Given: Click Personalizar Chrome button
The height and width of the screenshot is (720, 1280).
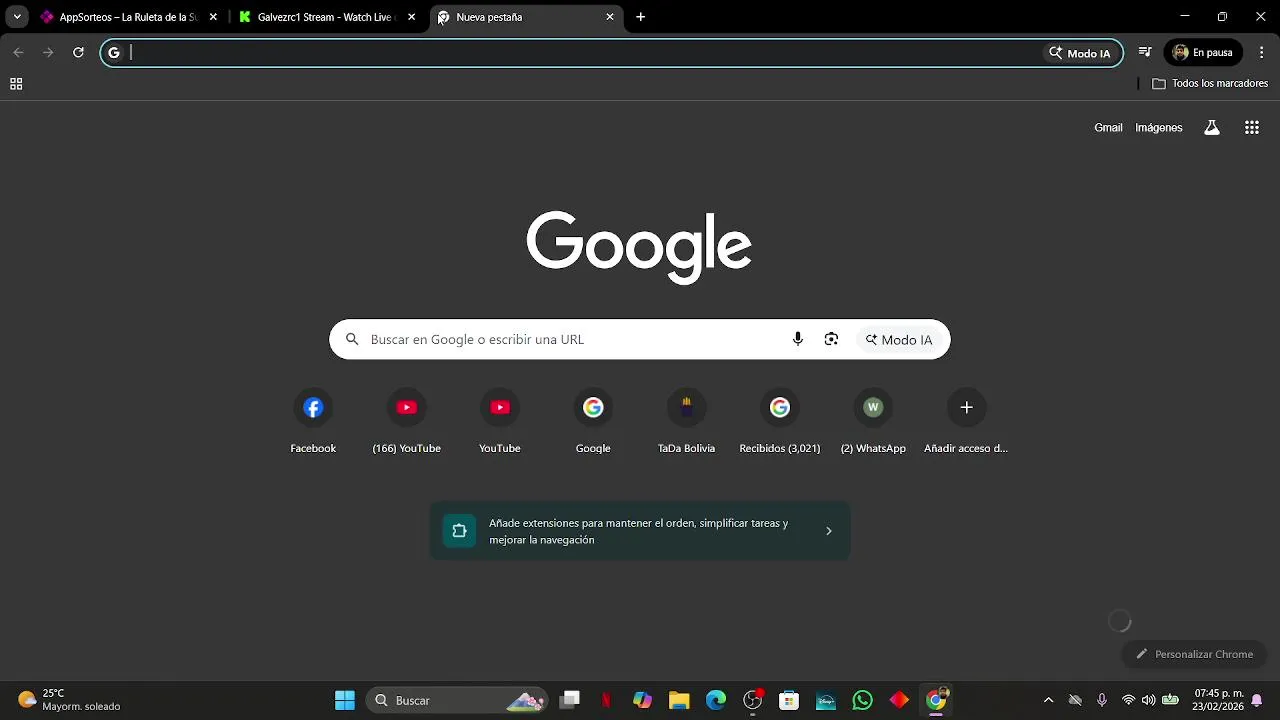Looking at the screenshot, I should pyautogui.click(x=1194, y=654).
